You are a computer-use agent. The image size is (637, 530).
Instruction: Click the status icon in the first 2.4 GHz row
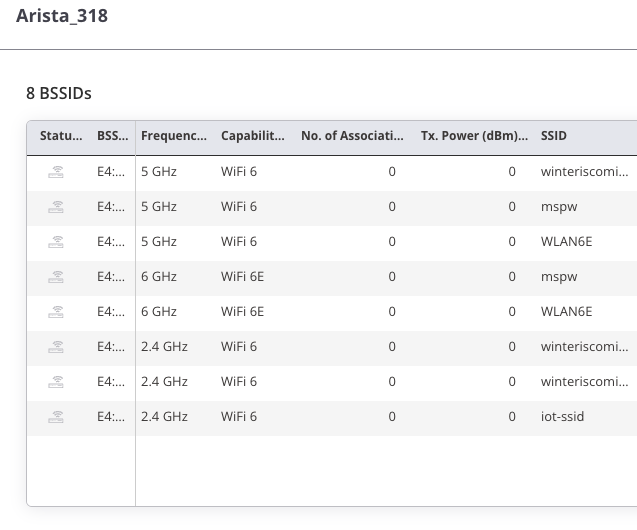[x=56, y=346]
